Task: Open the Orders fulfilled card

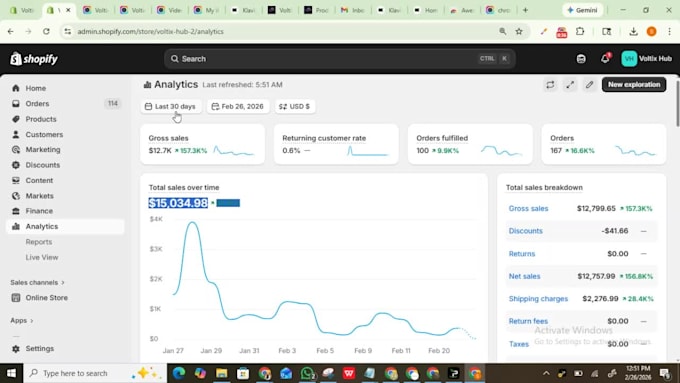Action: tap(470, 144)
